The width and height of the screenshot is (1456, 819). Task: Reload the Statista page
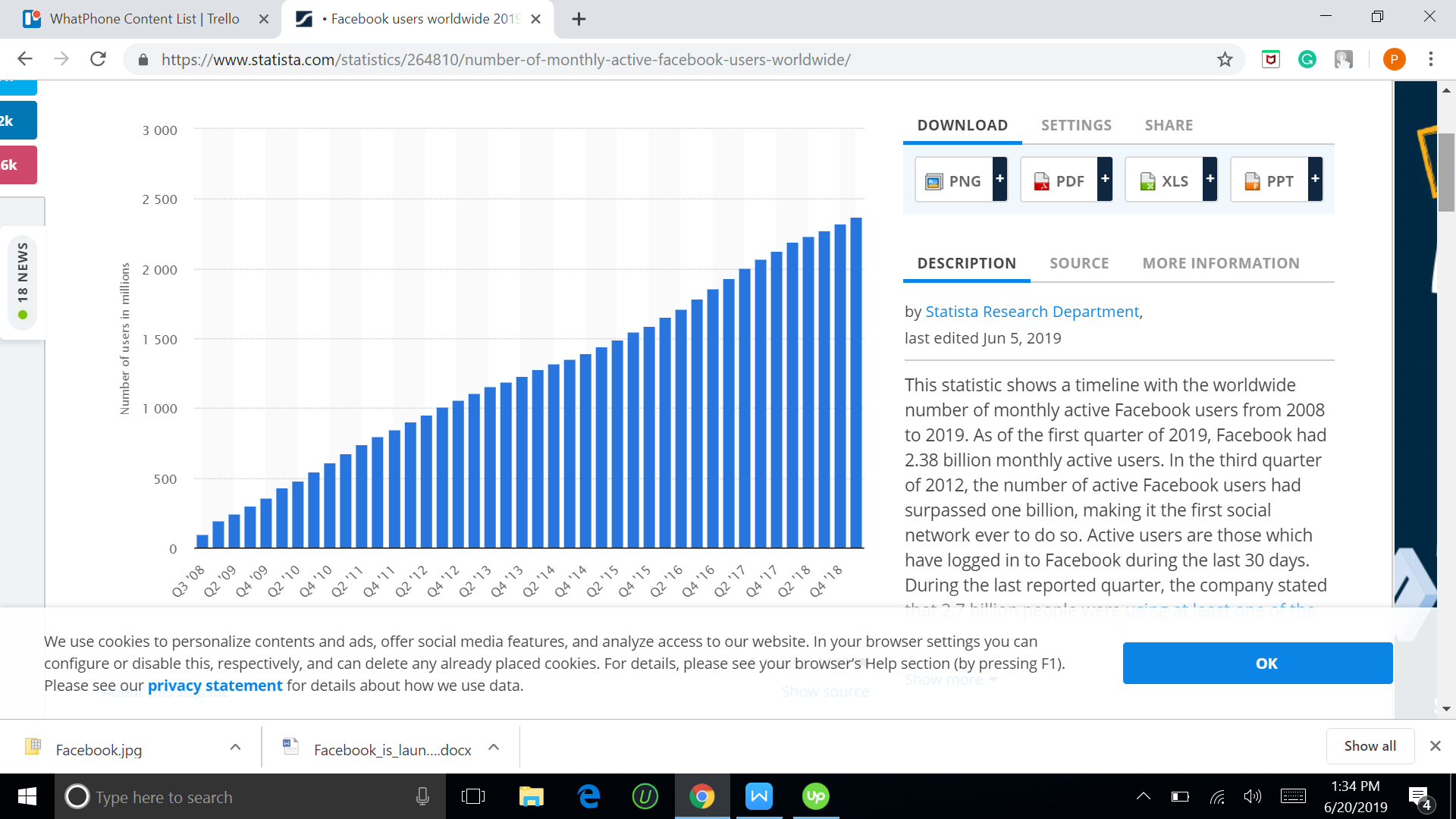click(x=98, y=59)
